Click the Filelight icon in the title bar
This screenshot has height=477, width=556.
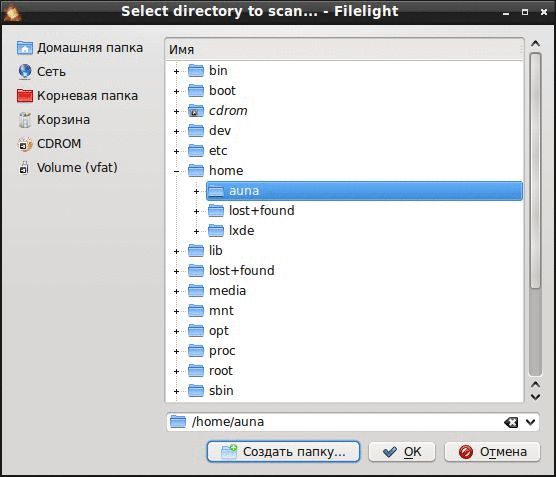pos(12,12)
